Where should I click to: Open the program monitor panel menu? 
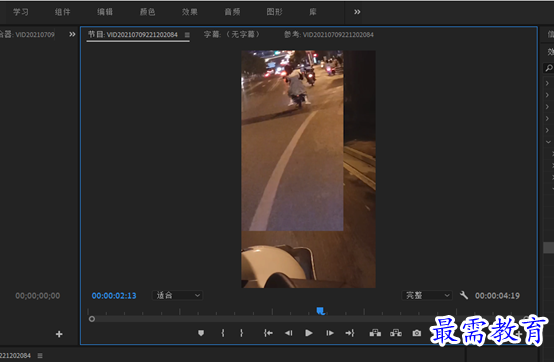click(x=187, y=35)
